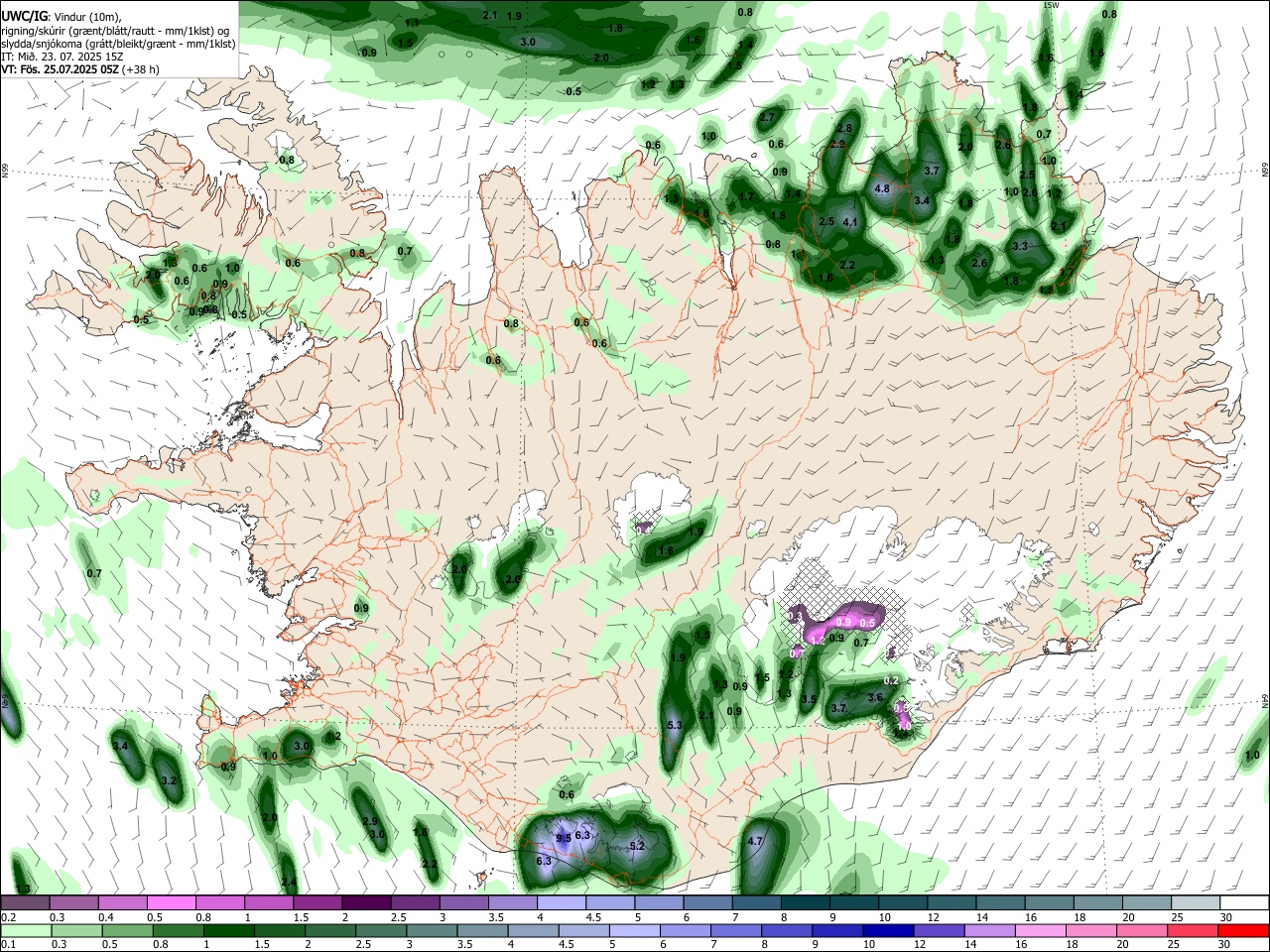1270x952 pixels.
Task: Click the 'VT: Fös. 25.07.2025 05Z' valid time line
Action: point(62,70)
